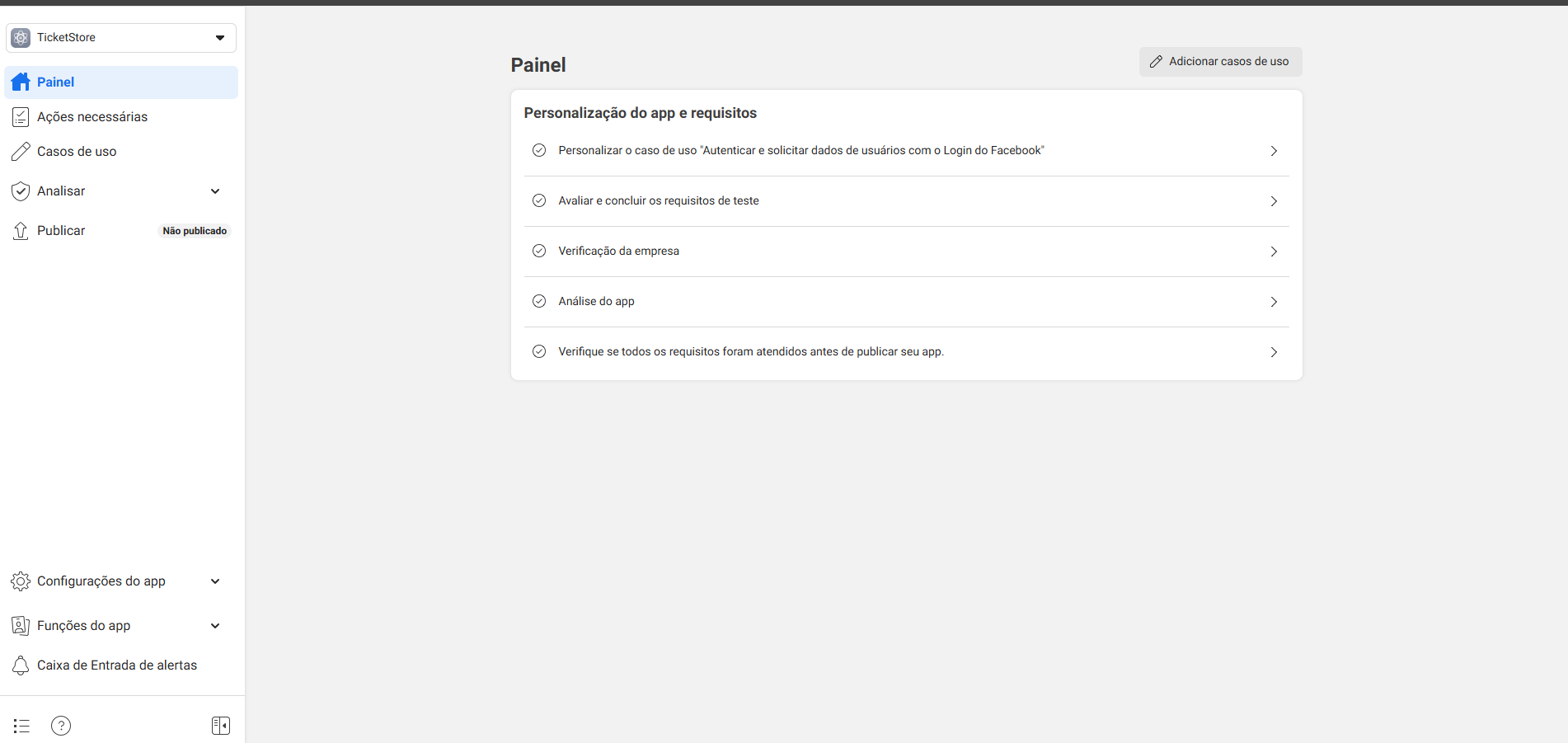Click the Análise do app check circle

[x=539, y=301]
